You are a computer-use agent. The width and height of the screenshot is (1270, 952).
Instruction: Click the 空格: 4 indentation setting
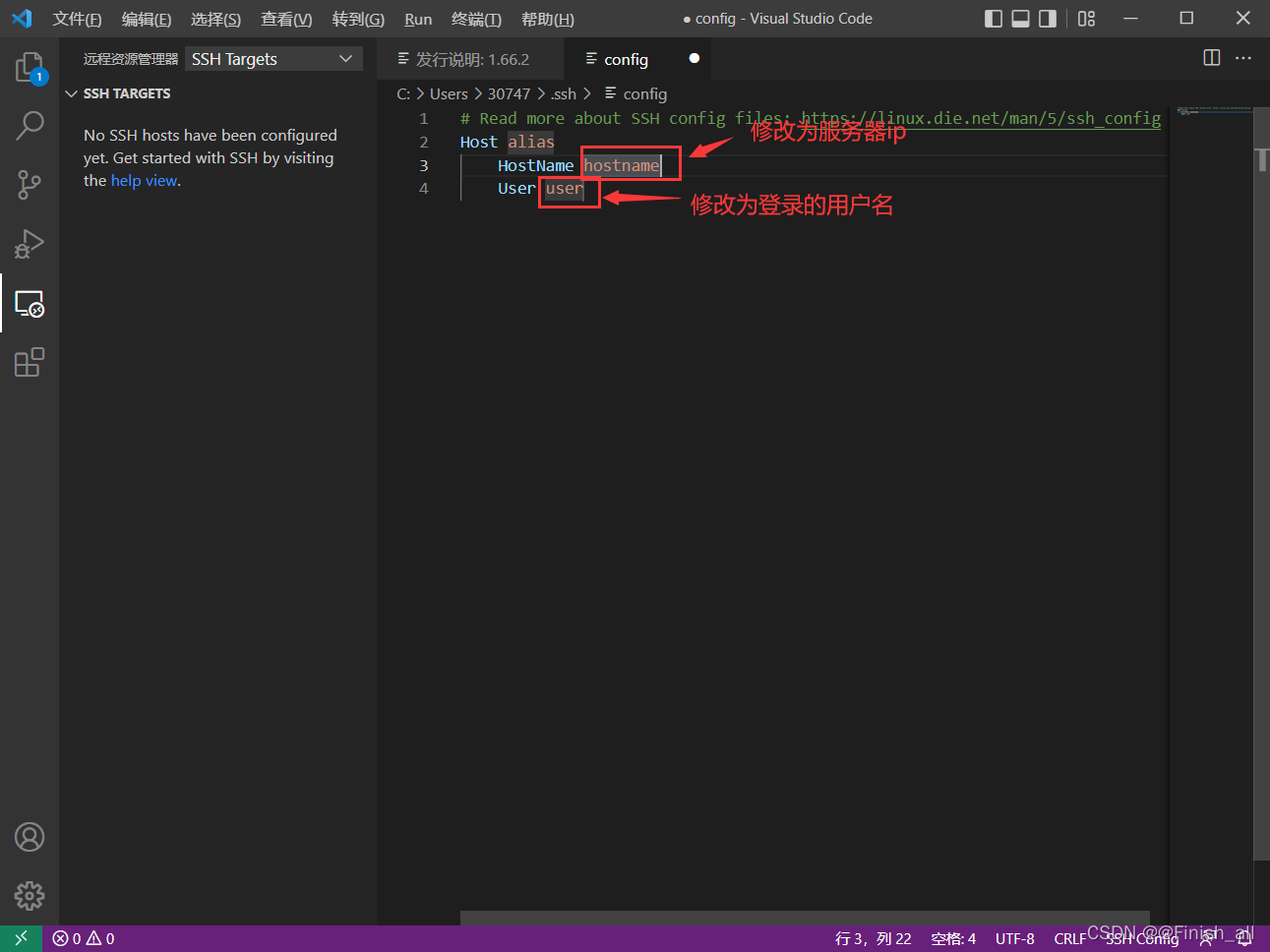coord(953,939)
